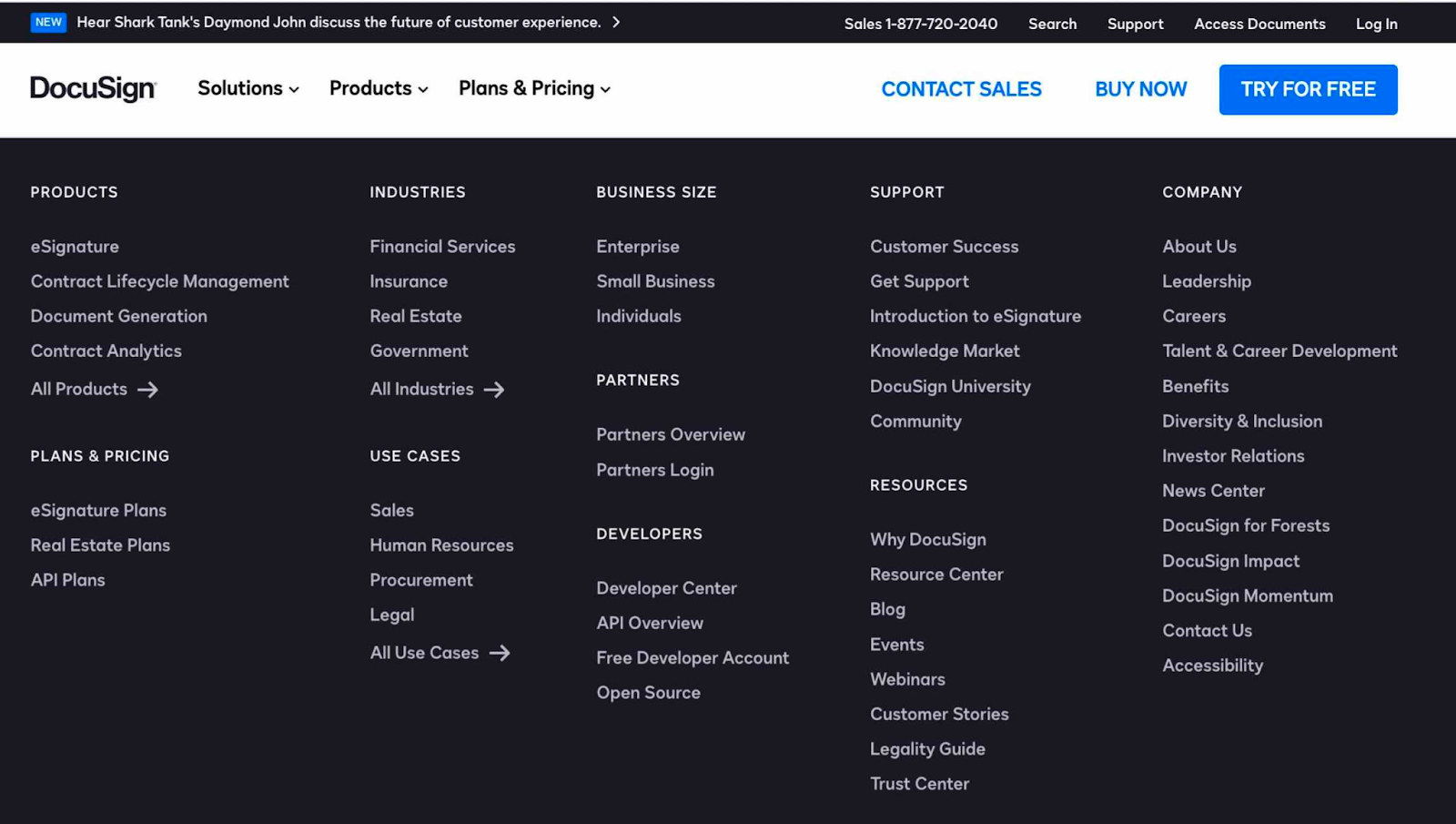Open Support in the top bar
The height and width of the screenshot is (824, 1456).
coord(1135,24)
